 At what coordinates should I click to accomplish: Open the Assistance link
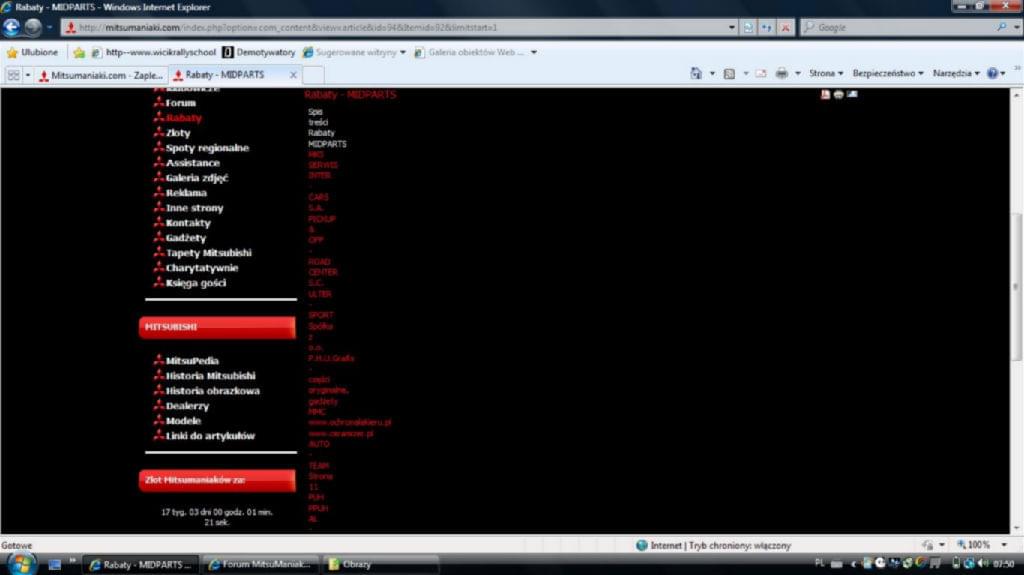tap(193, 163)
